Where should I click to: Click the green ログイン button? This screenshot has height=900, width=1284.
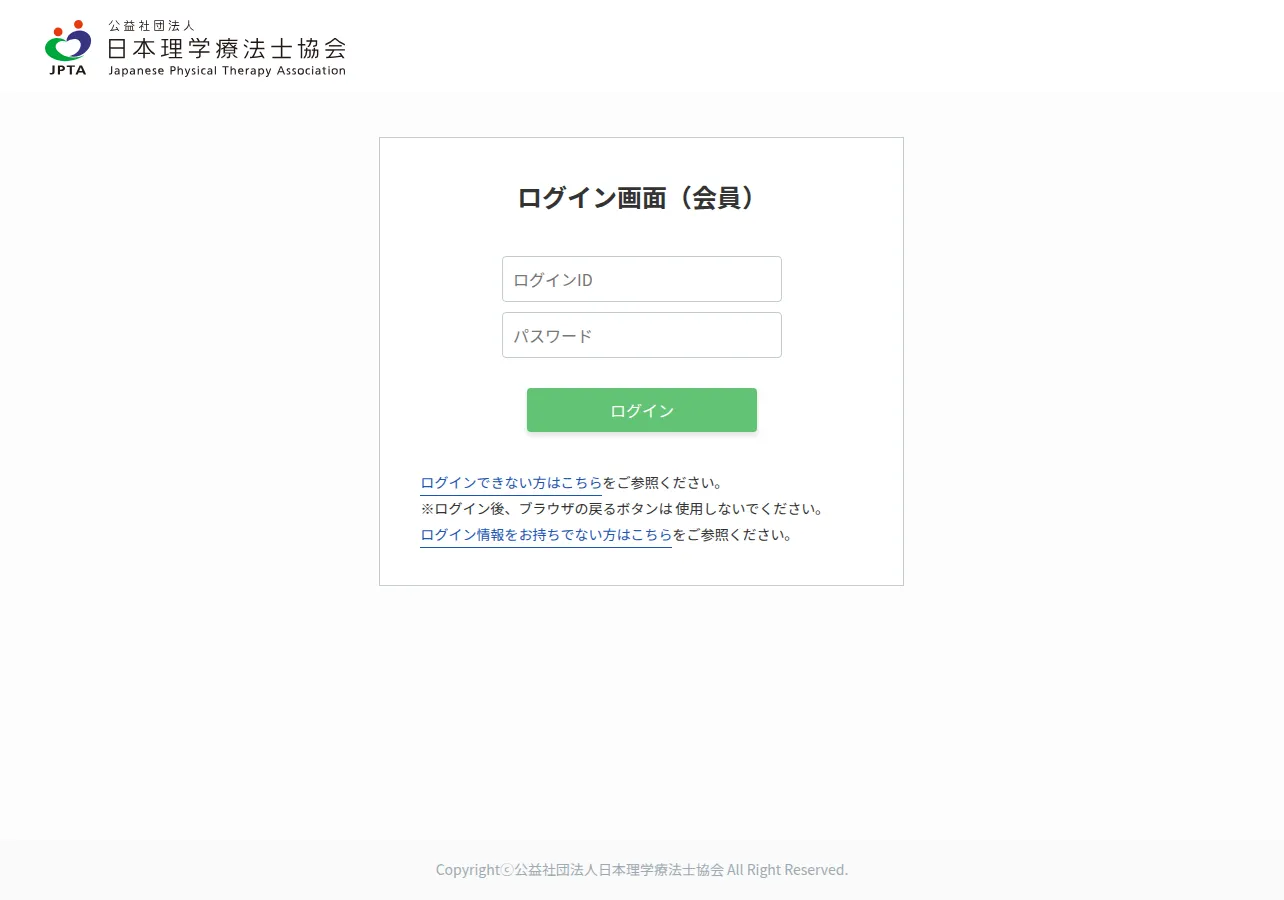(642, 410)
